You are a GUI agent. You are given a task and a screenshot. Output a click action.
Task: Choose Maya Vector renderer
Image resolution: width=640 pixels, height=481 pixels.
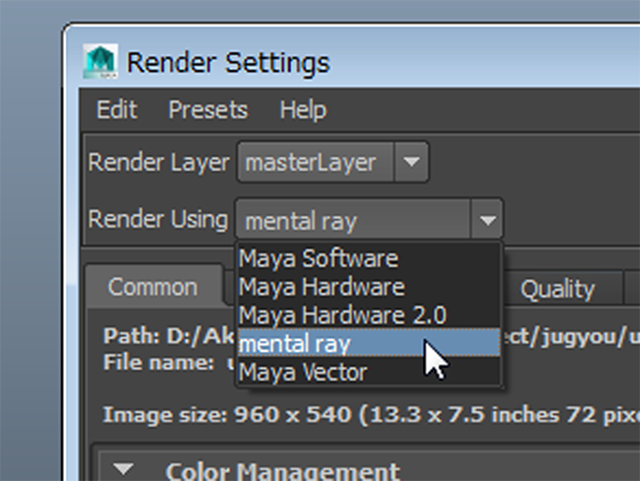[369, 372]
